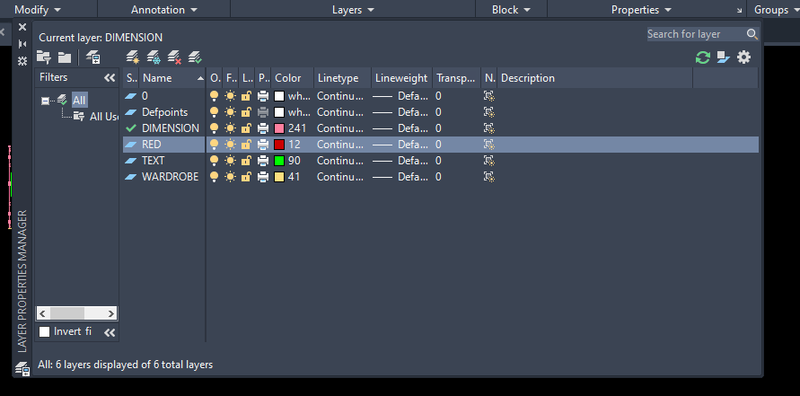The image size is (800, 396).
Task: Collapse the All filter tree node
Action: [x=45, y=101]
